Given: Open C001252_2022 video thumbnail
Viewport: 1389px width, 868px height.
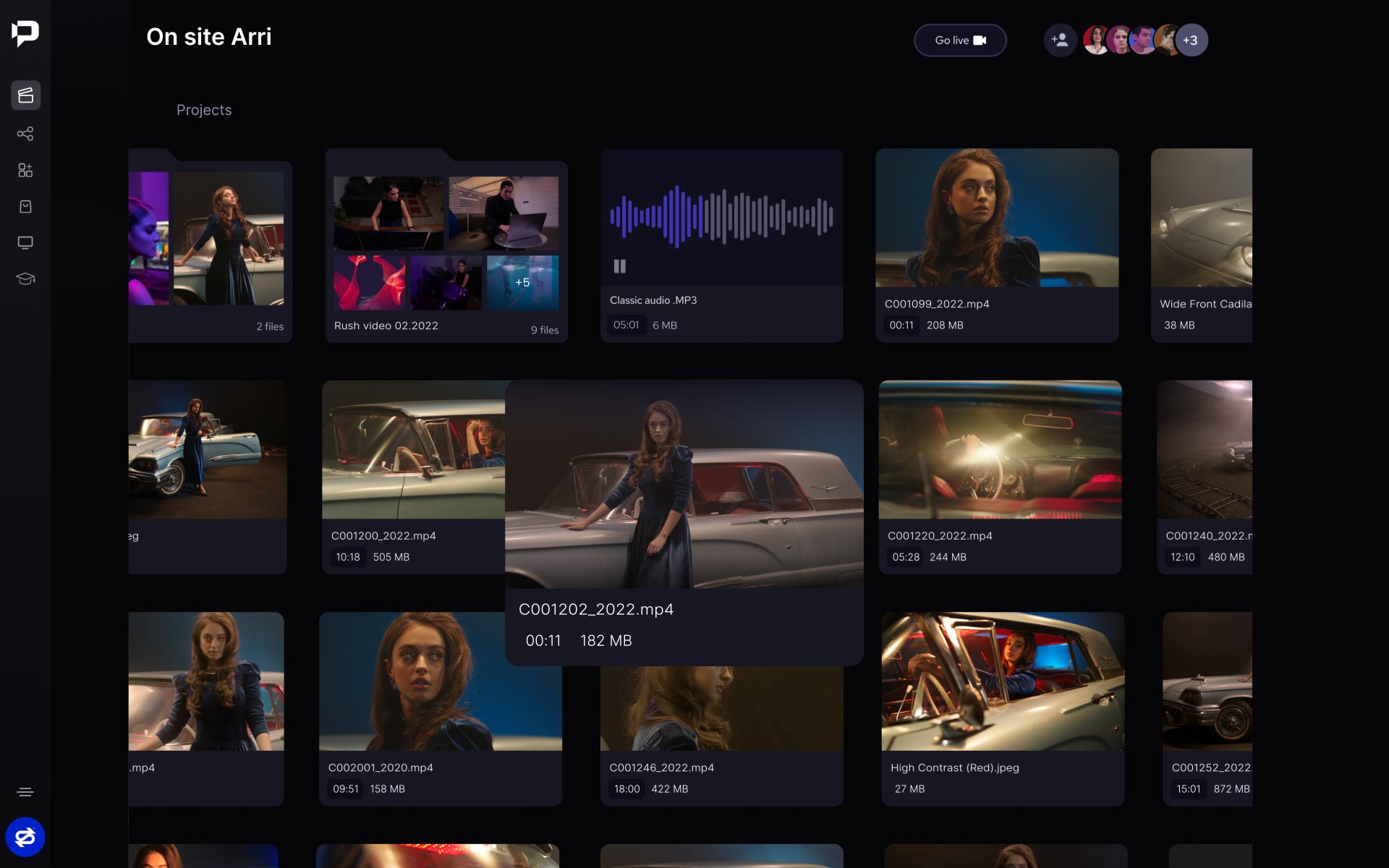Looking at the screenshot, I should 1207,681.
